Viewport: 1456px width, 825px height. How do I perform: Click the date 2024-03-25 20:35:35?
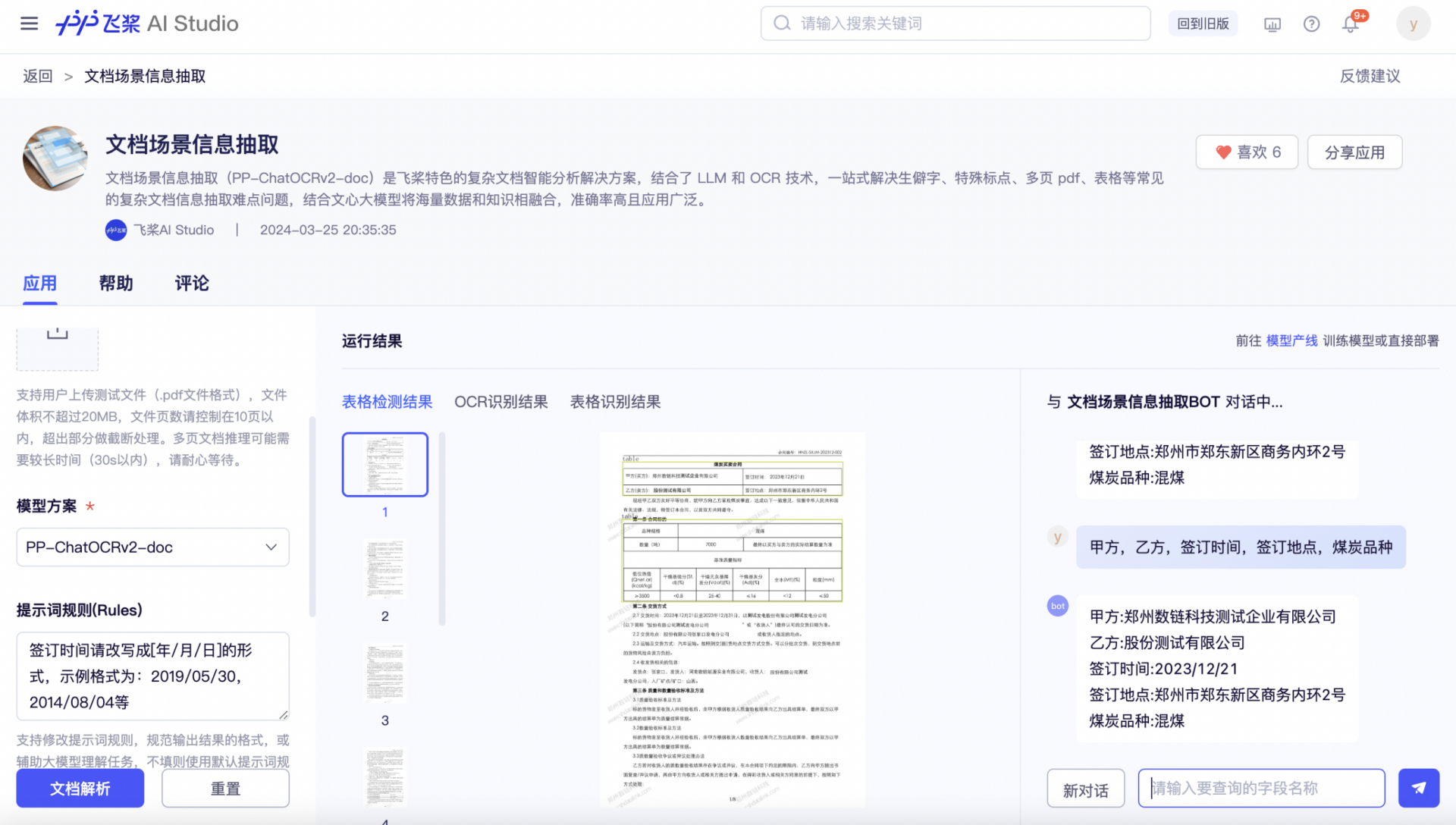(328, 230)
